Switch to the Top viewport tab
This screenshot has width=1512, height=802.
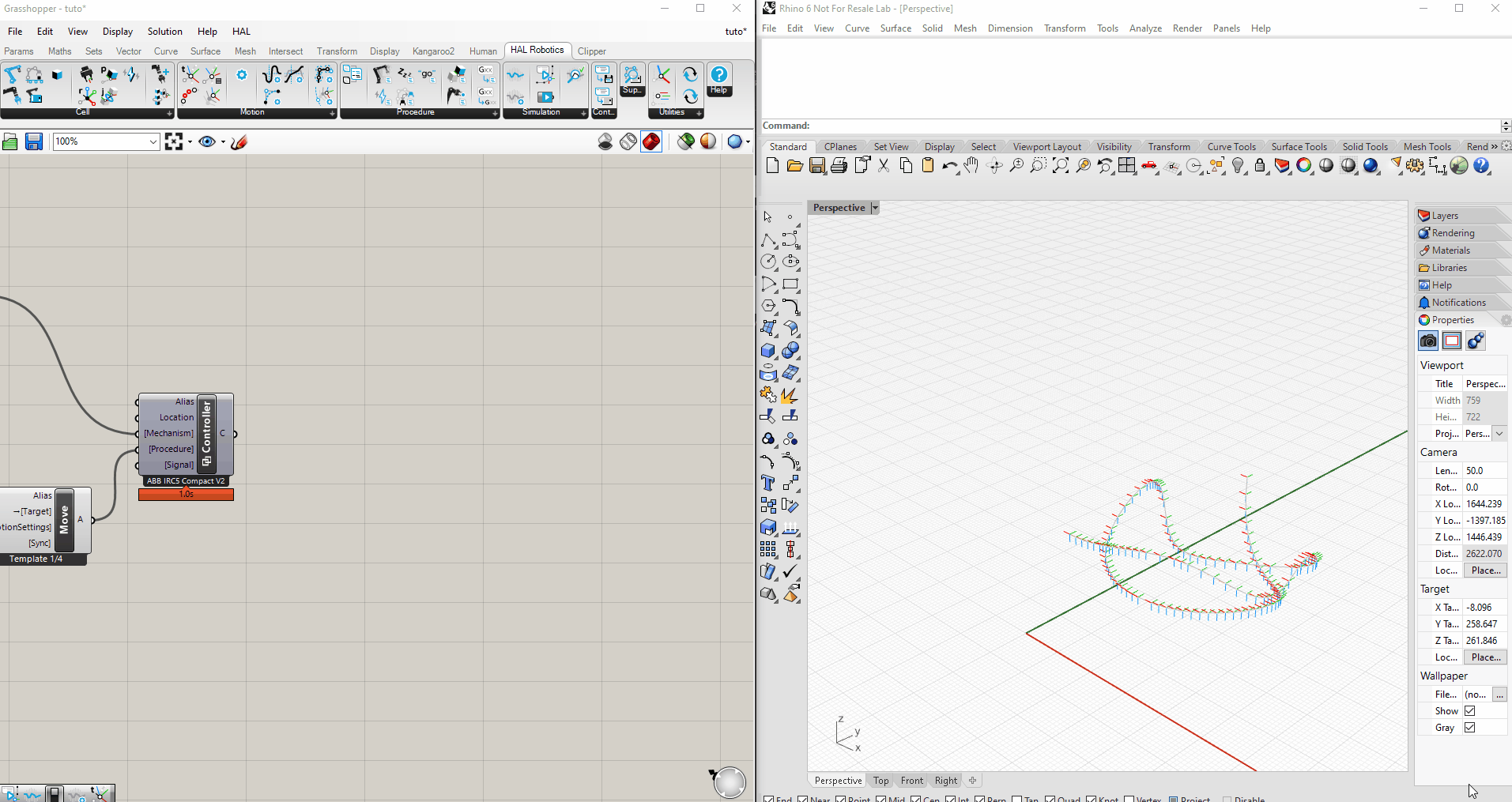880,781
